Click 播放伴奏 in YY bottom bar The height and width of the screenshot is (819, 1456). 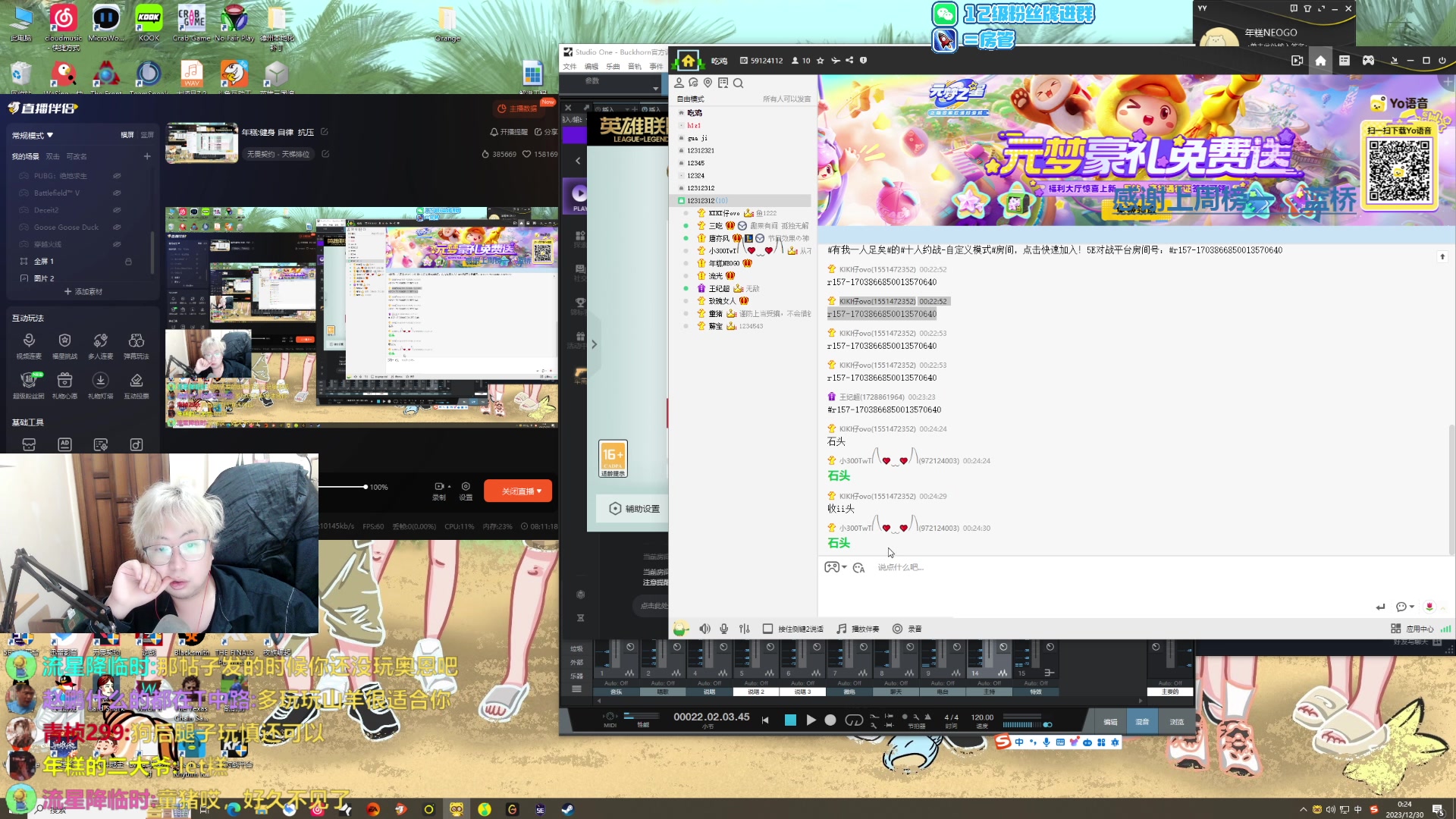858,629
